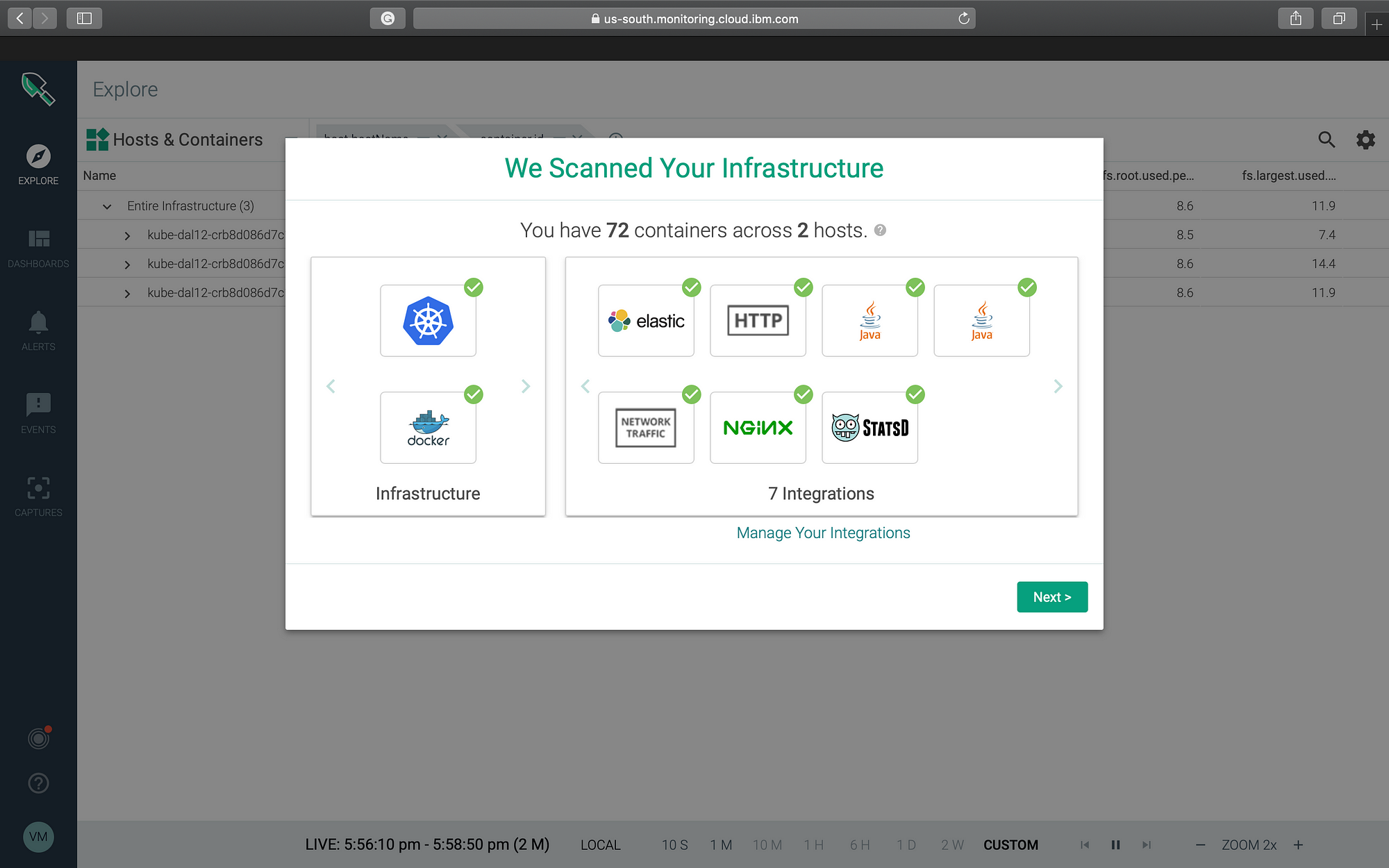Collapse the Entire Infrastructure (3) row

tap(107, 206)
